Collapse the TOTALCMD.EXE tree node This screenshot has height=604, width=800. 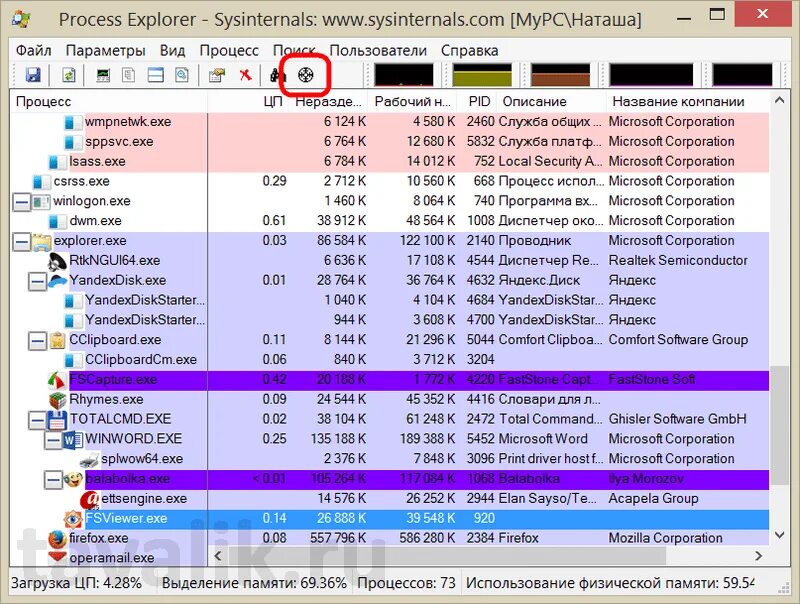(x=37, y=420)
